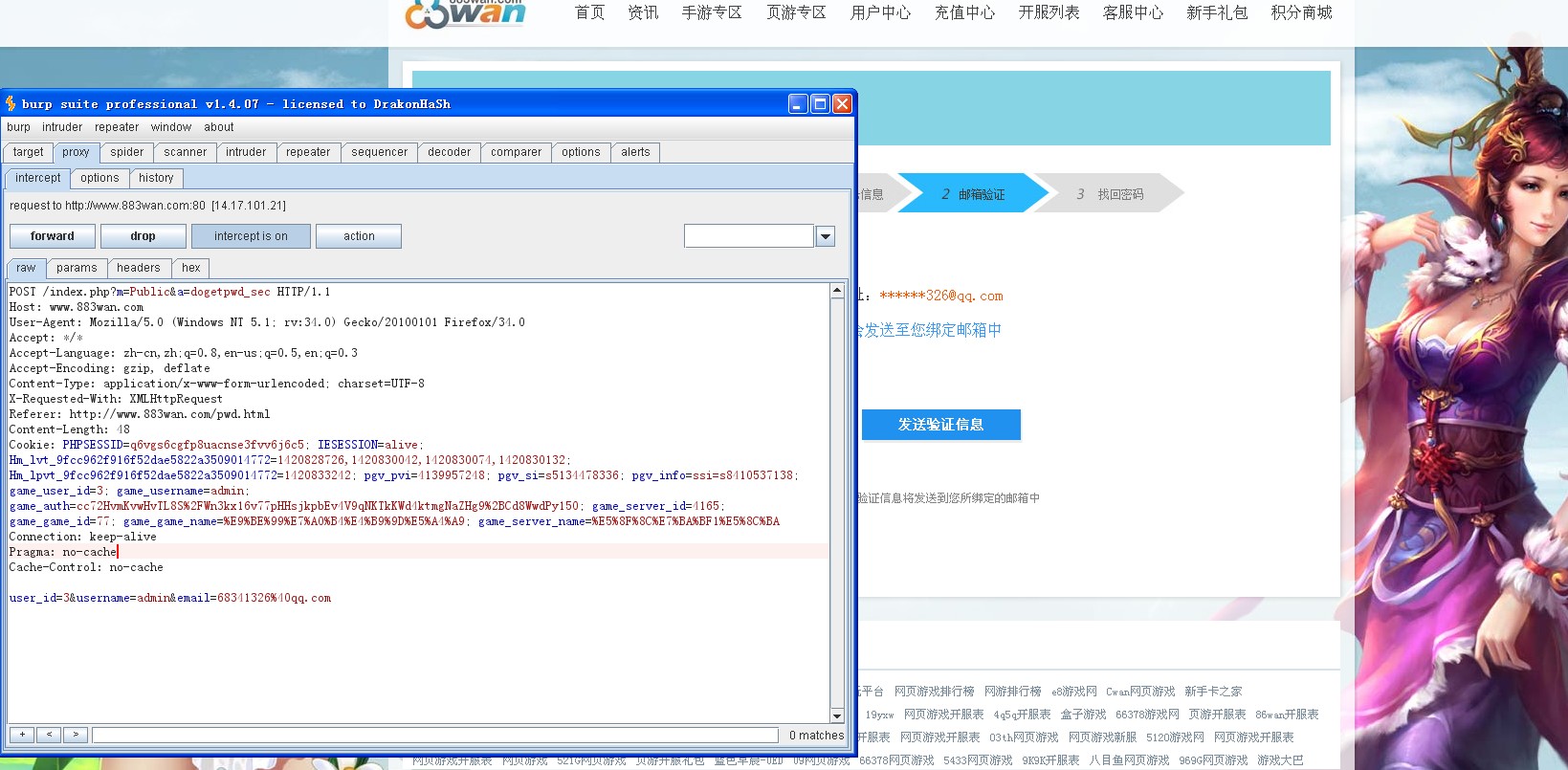Open the scanner tab
This screenshot has height=770, width=1568.
coord(186,152)
